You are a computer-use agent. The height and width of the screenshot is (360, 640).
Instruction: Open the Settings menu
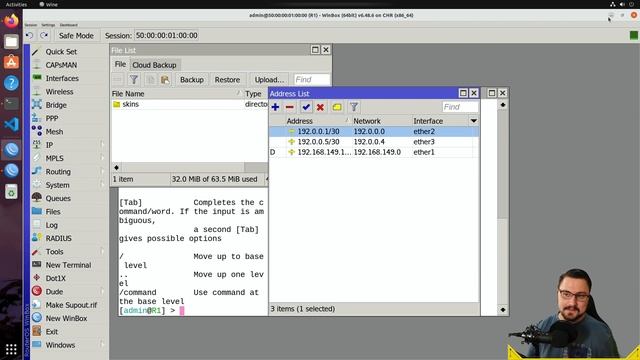[x=48, y=25]
